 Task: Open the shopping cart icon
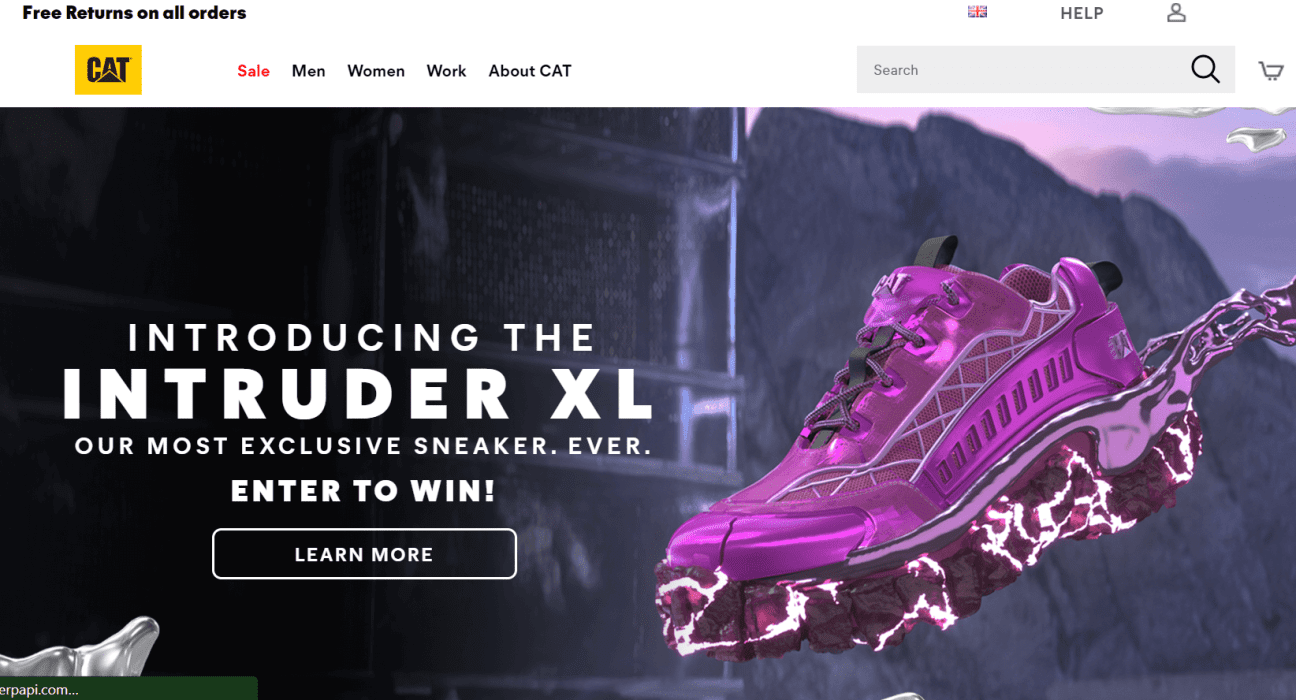[x=1271, y=70]
